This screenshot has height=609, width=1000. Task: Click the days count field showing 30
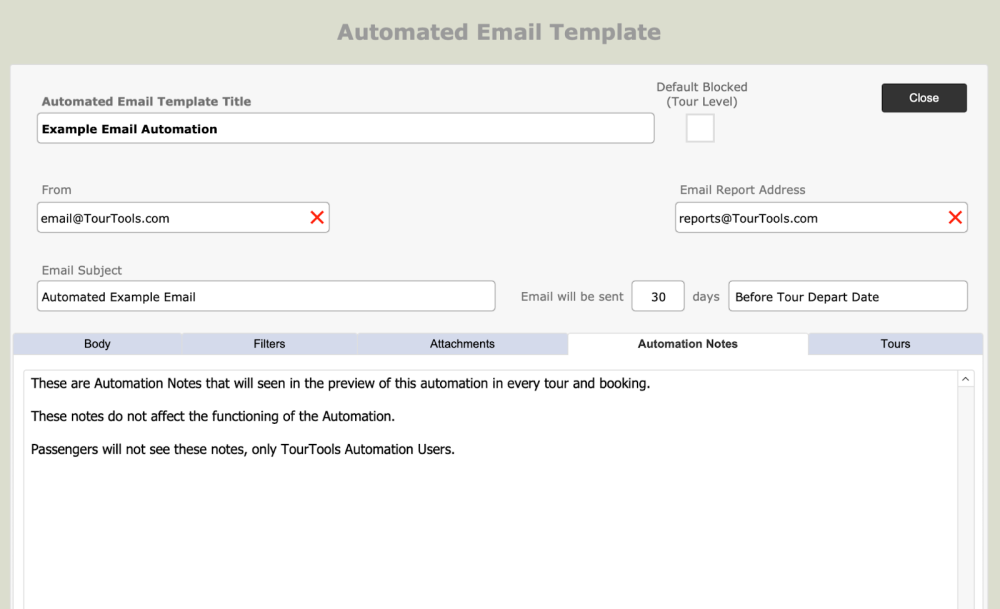(658, 296)
